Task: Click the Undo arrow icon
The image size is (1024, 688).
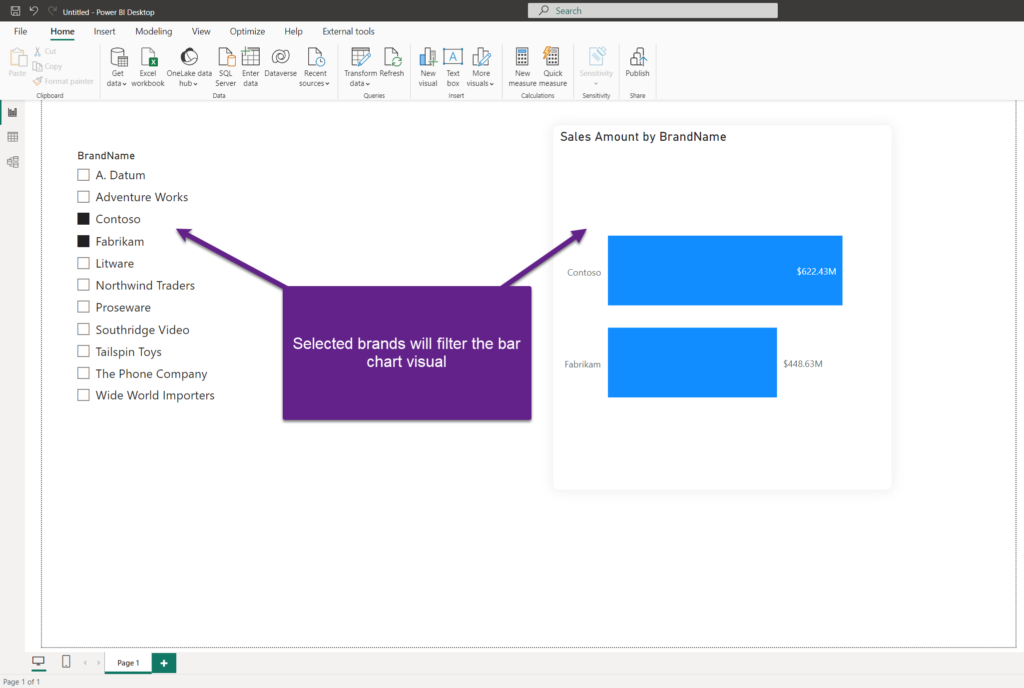Action: (34, 11)
